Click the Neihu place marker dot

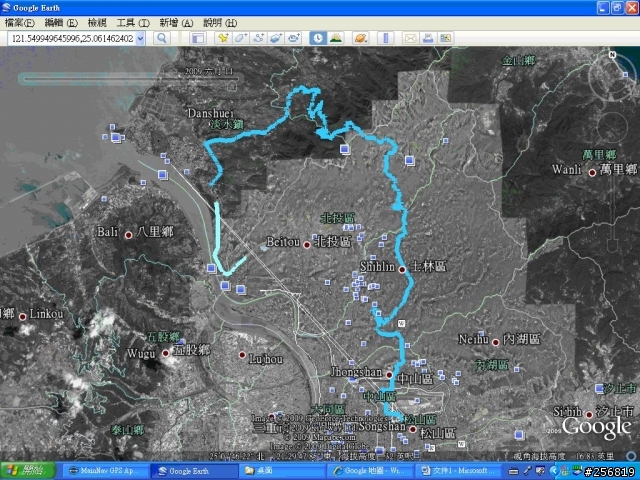pyautogui.click(x=496, y=342)
